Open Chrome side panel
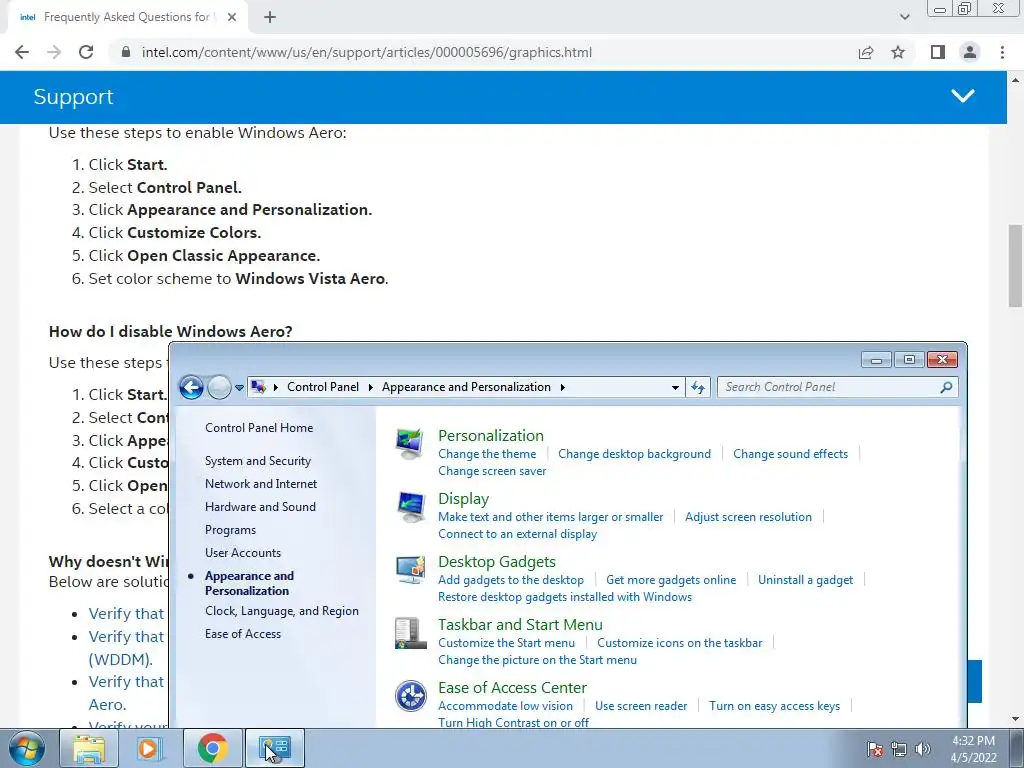This screenshot has height=768, width=1024. [x=938, y=52]
